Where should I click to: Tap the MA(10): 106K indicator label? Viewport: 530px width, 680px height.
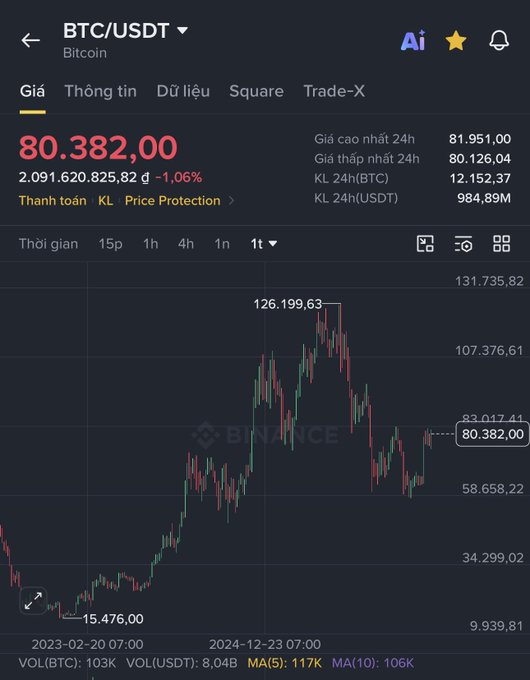tap(373, 663)
